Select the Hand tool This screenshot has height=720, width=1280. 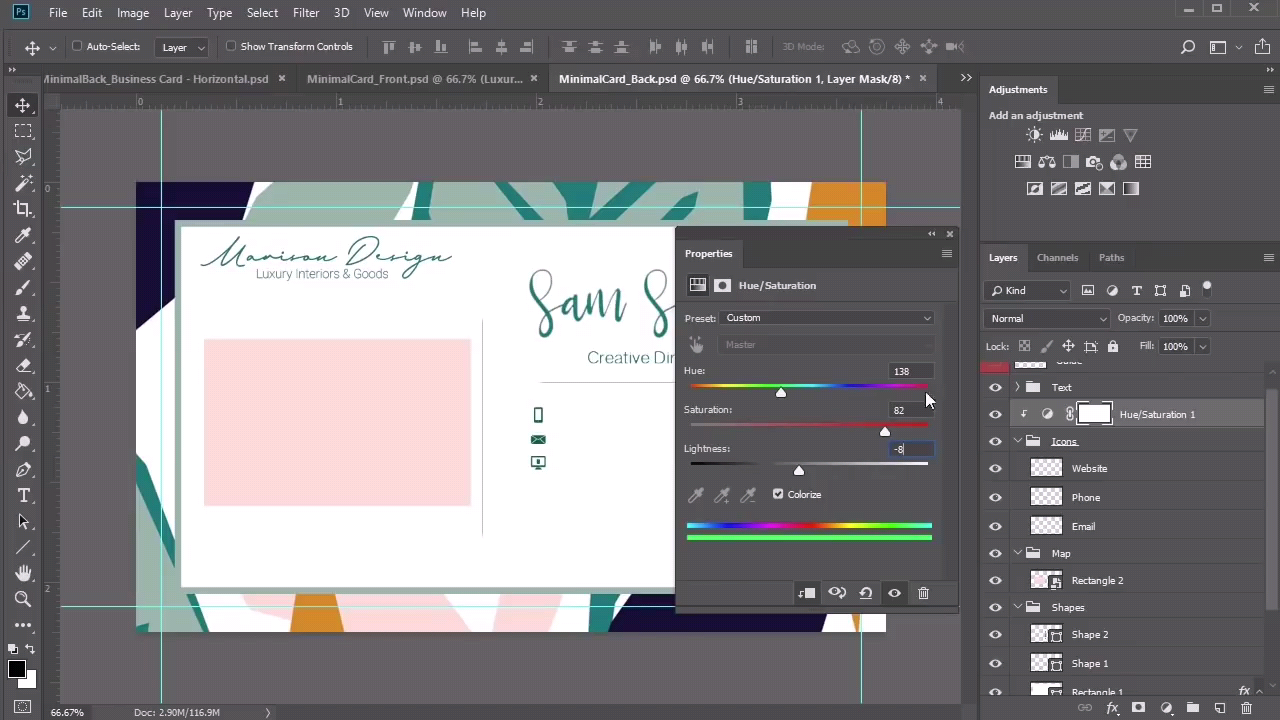(x=23, y=573)
